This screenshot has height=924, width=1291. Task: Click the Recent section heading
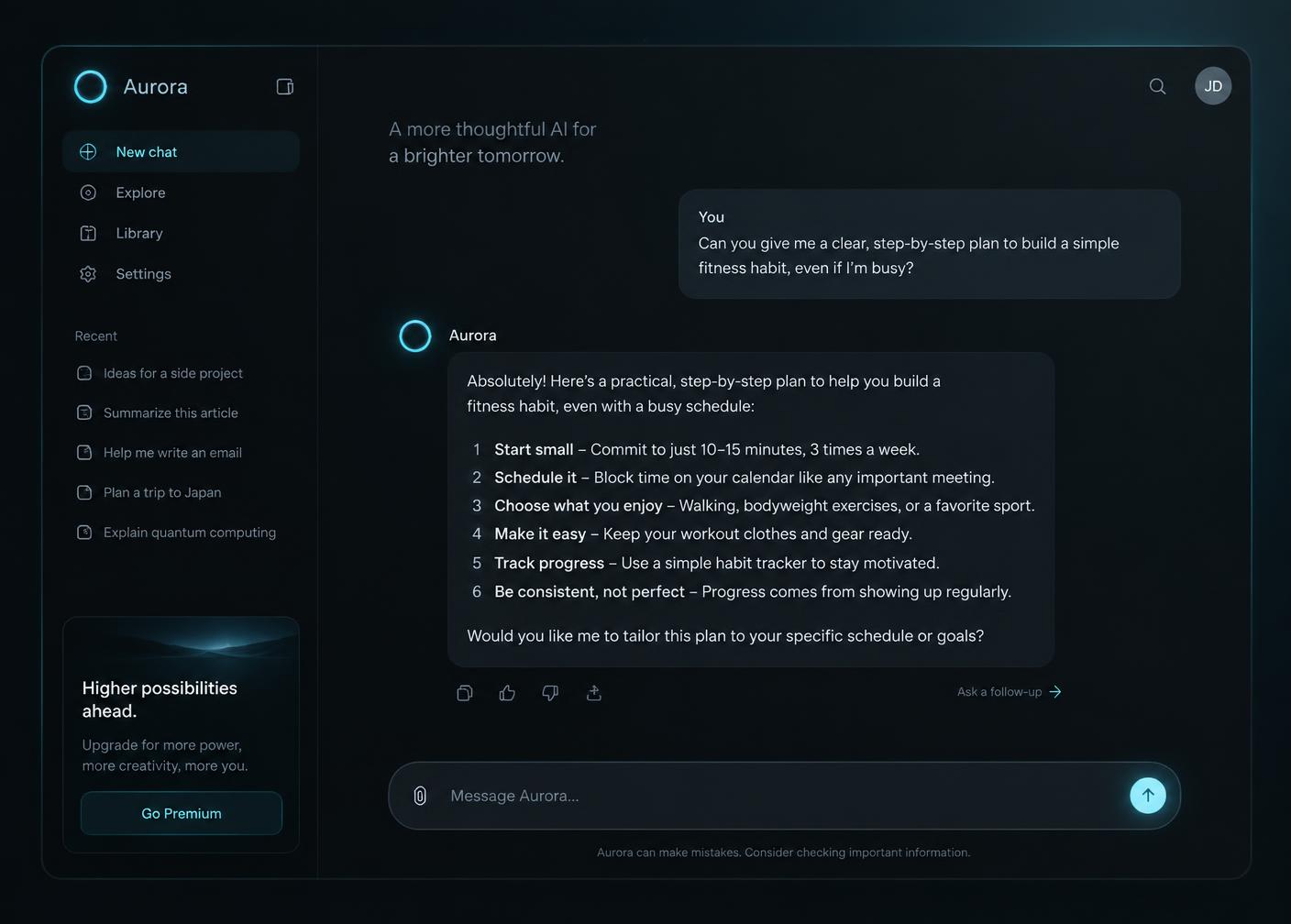(96, 336)
